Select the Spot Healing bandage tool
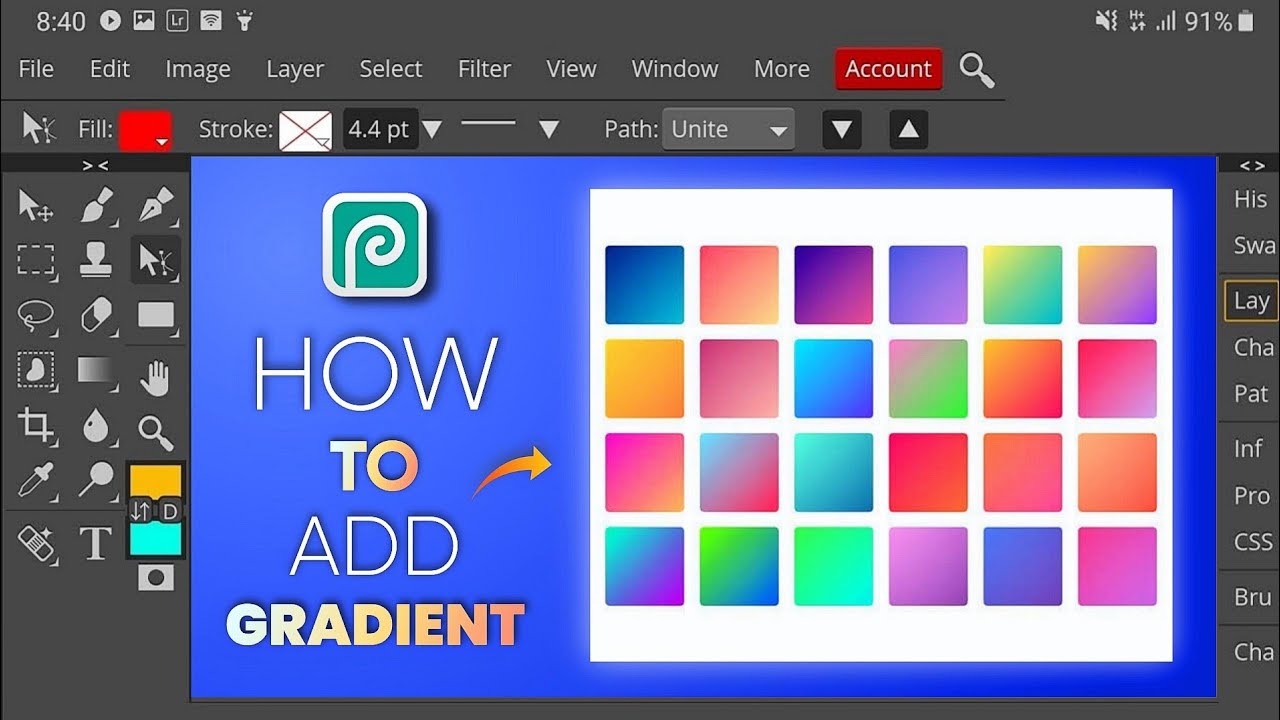 click(x=36, y=543)
